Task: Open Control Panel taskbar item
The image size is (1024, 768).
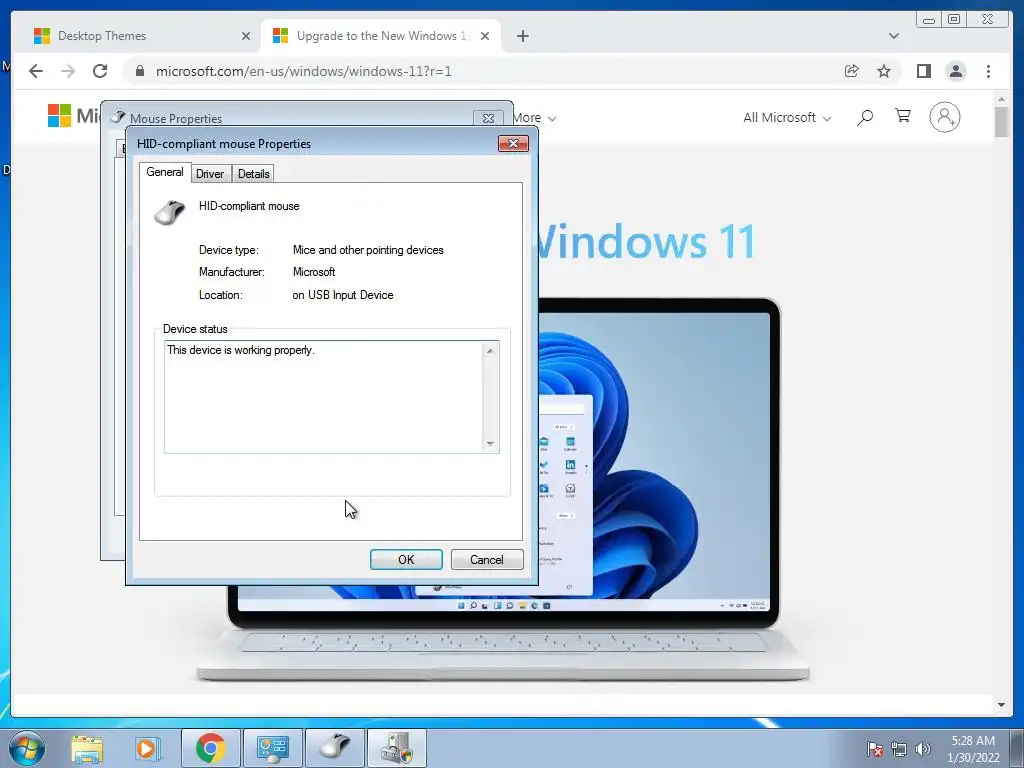Action: pos(272,748)
